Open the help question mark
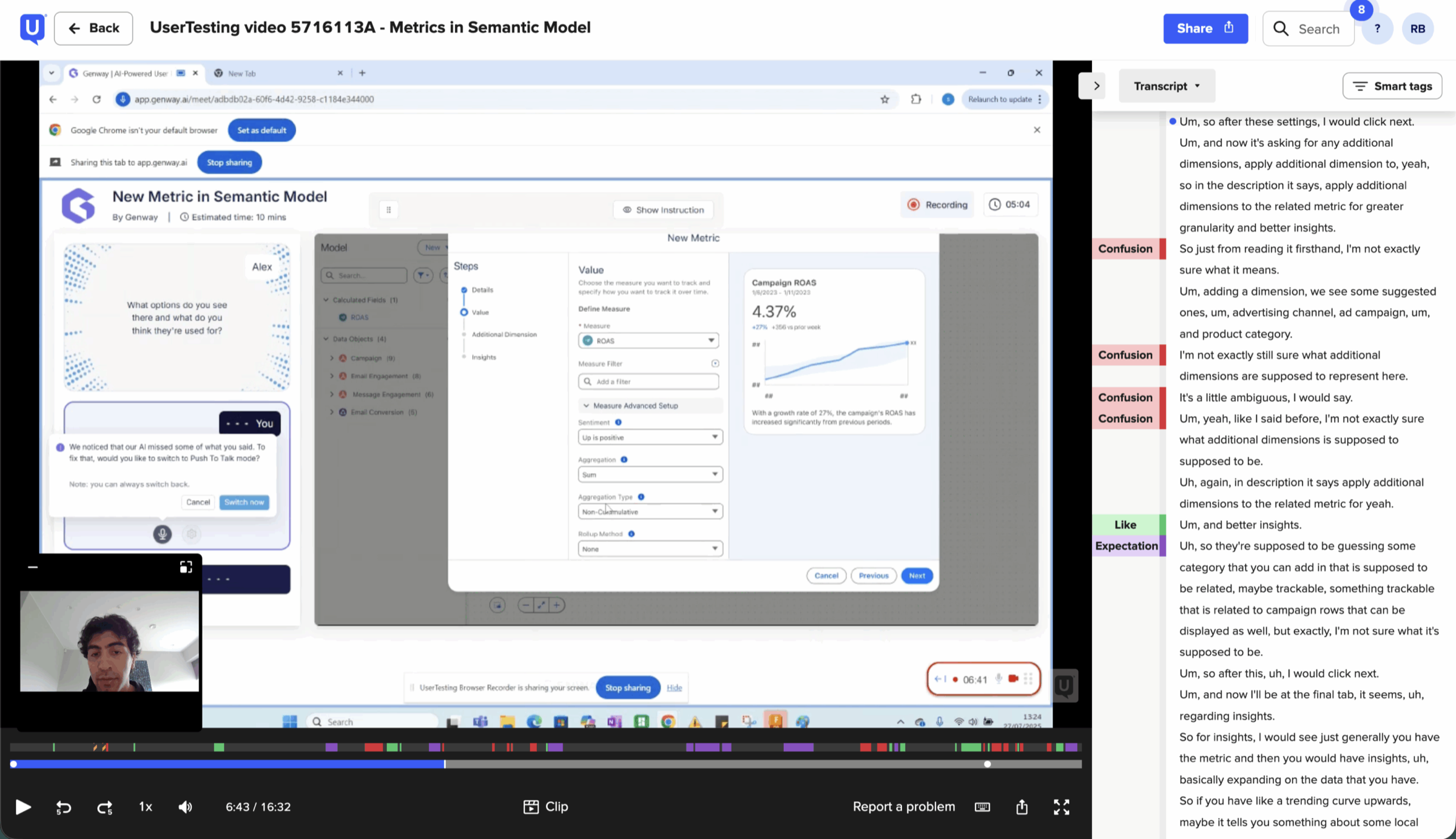This screenshot has height=839, width=1456. pos(1377,29)
